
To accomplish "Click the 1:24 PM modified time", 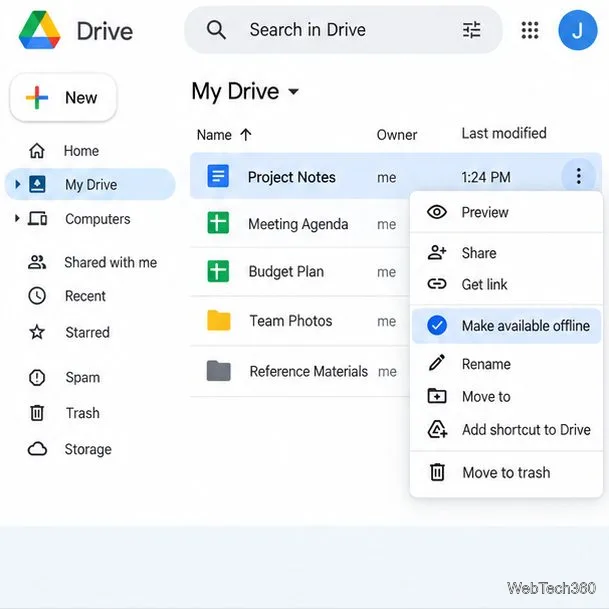I will point(486,177).
